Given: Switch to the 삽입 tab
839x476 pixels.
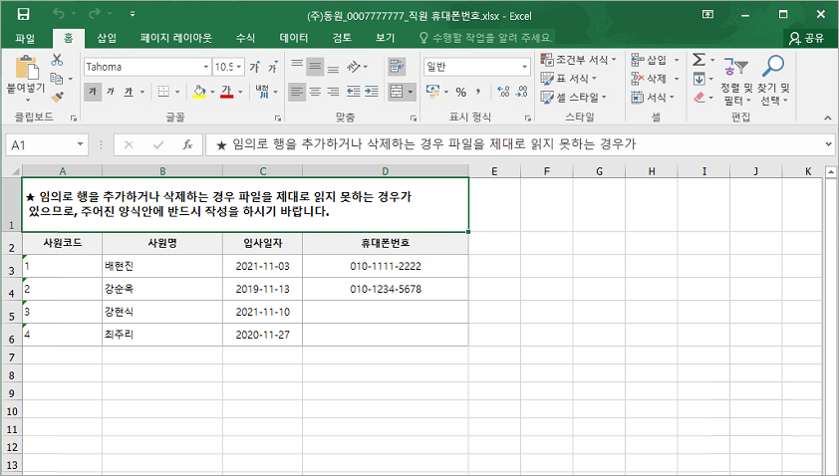Looking at the screenshot, I should [106, 38].
